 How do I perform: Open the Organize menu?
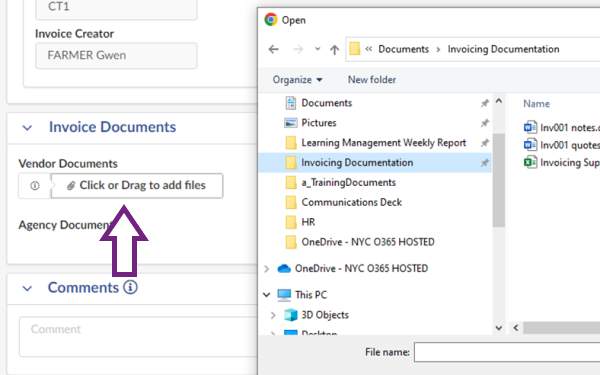pos(297,80)
